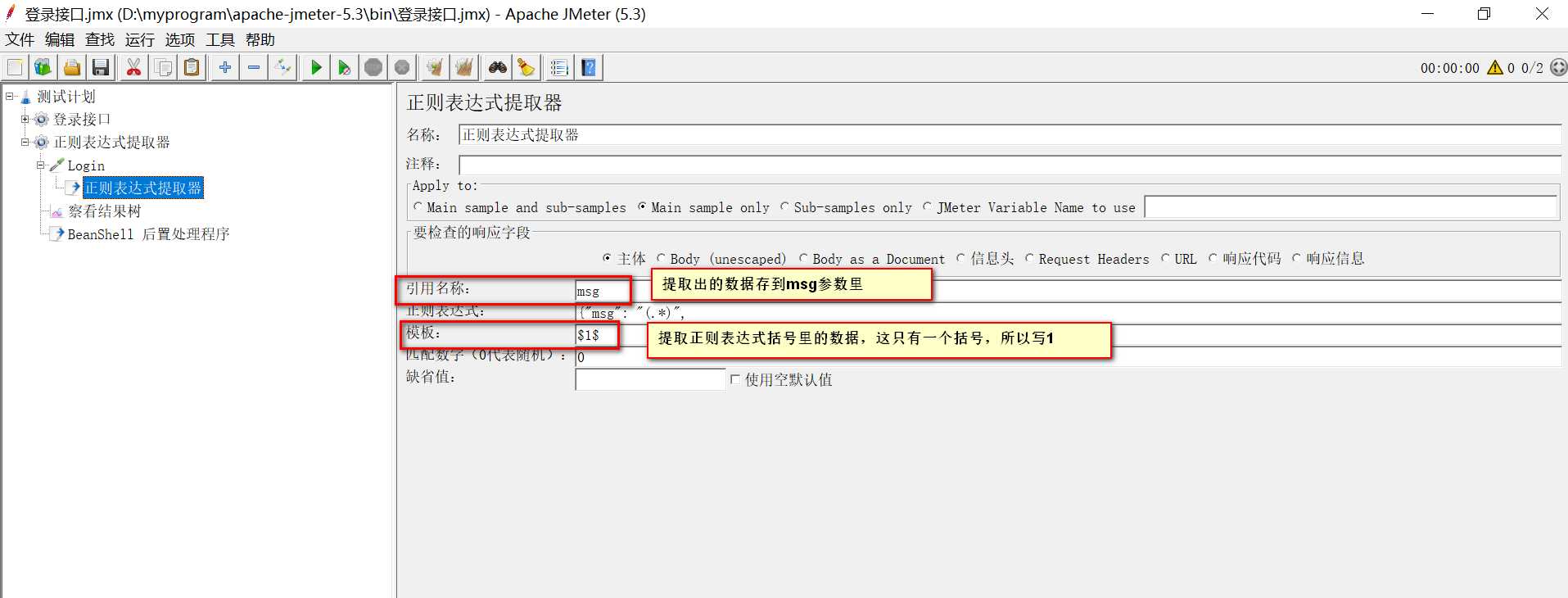Click the Cut scissors icon
Viewport: 1568px width, 598px height.
pos(133,67)
